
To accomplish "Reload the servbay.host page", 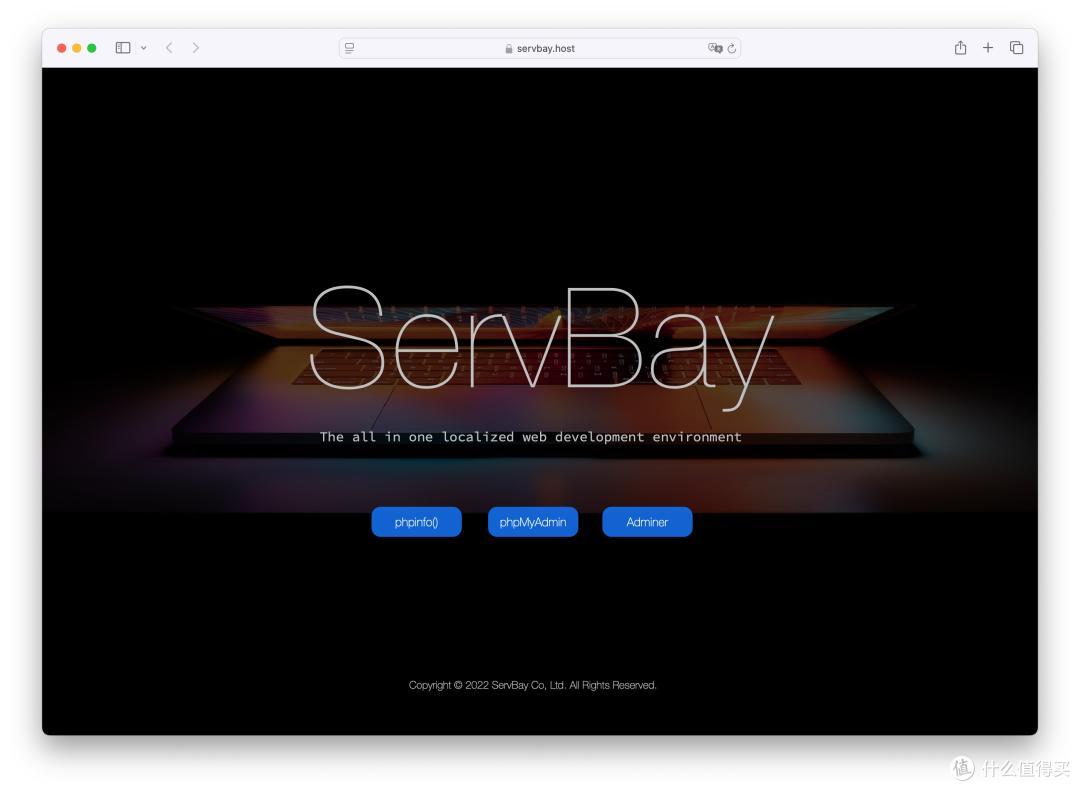I will click(x=733, y=47).
